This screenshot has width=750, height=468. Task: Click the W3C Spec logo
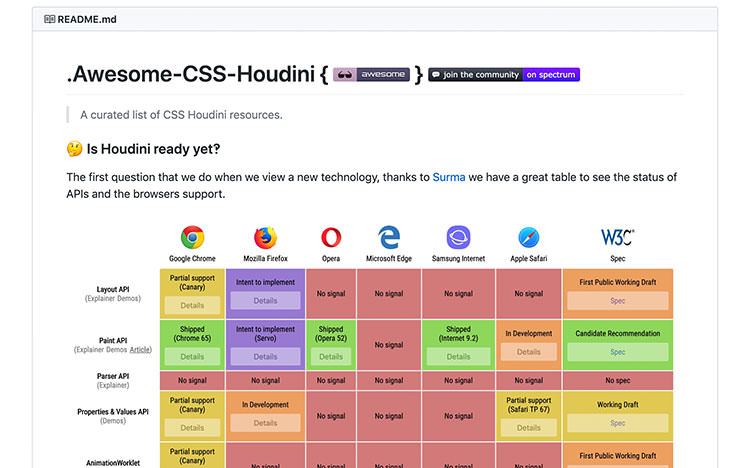pos(617,238)
